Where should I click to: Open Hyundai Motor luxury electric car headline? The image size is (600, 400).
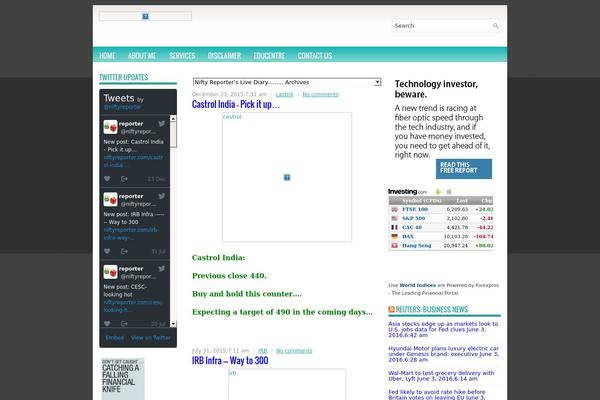point(443,354)
